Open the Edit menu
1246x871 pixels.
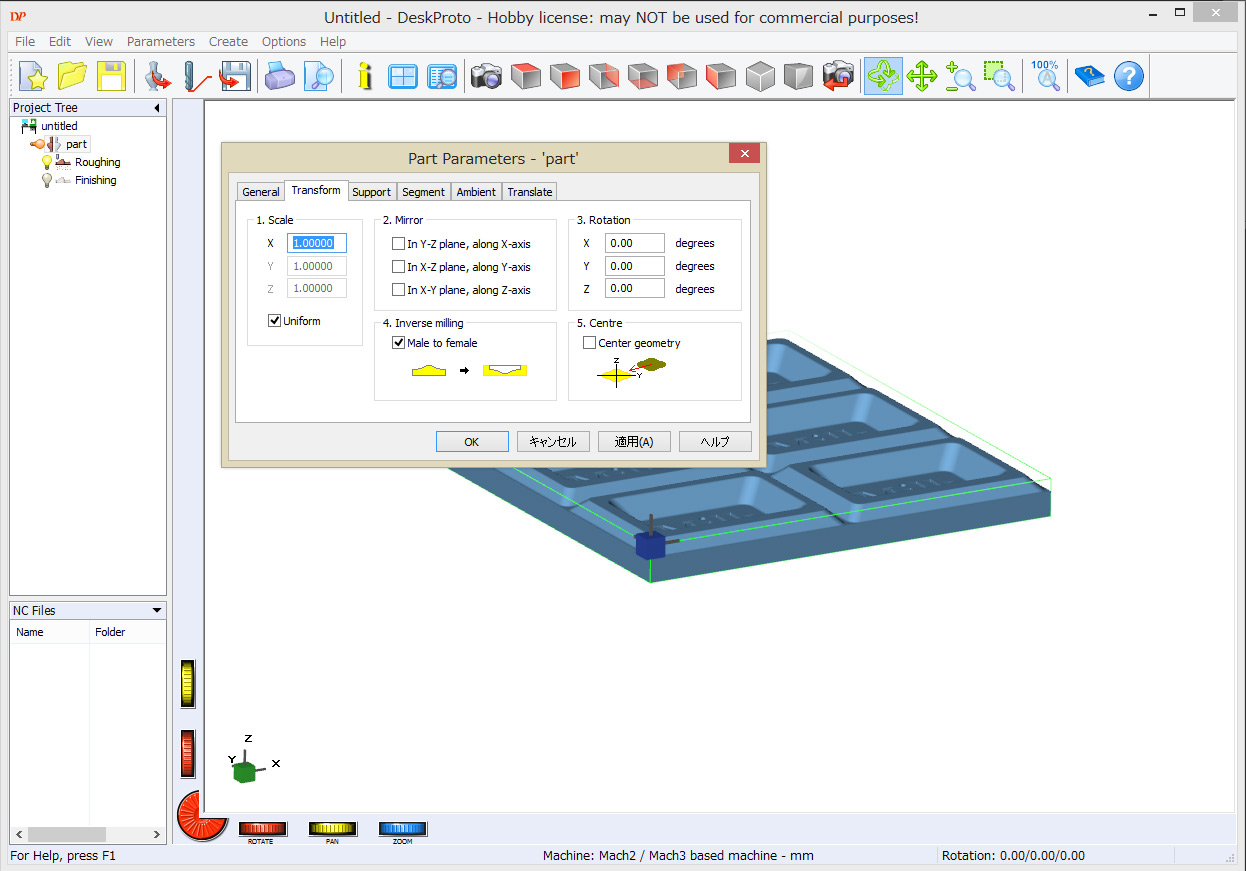tap(60, 41)
